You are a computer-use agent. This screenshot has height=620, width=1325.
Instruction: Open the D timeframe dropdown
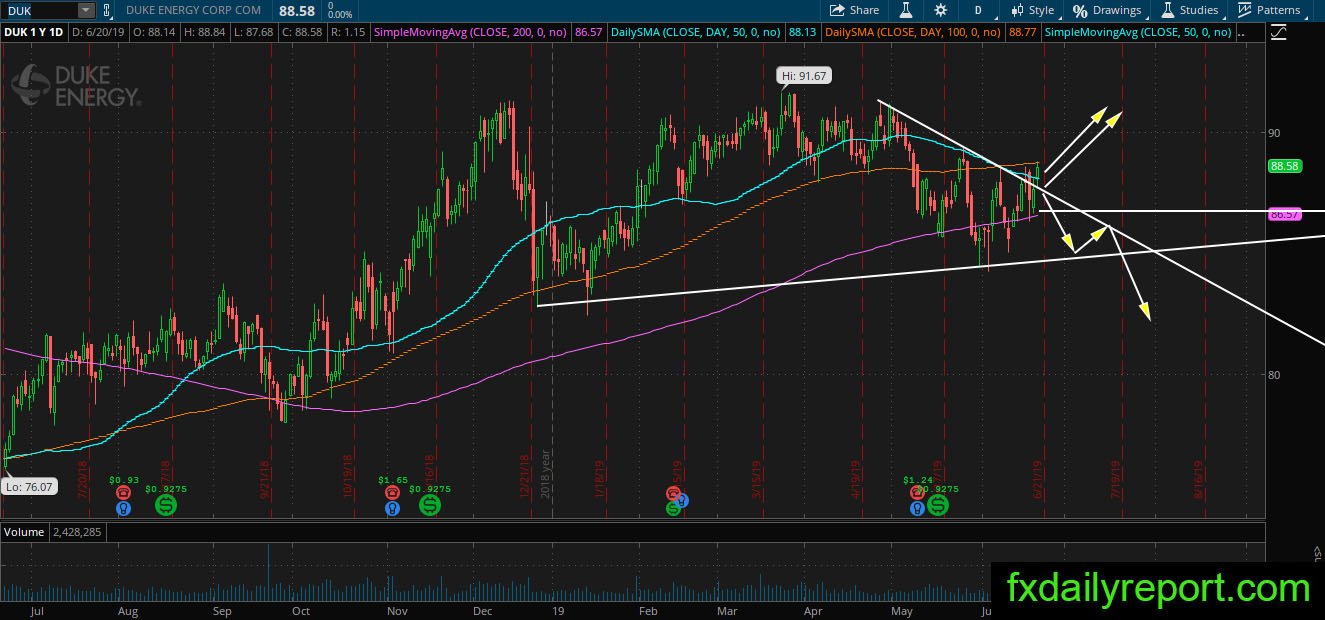tap(977, 10)
